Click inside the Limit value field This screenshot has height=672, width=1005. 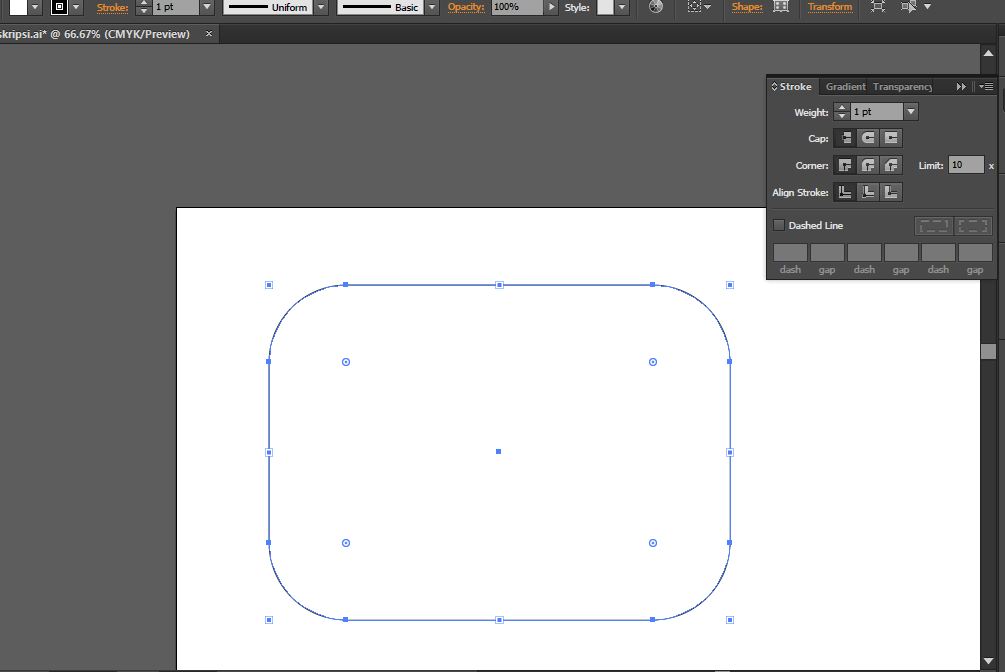click(964, 165)
